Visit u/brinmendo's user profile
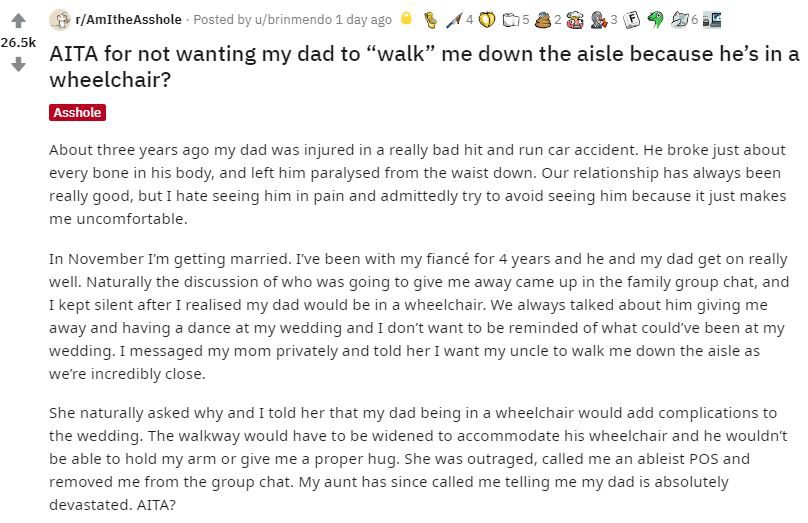The image size is (808, 523). 293,20
